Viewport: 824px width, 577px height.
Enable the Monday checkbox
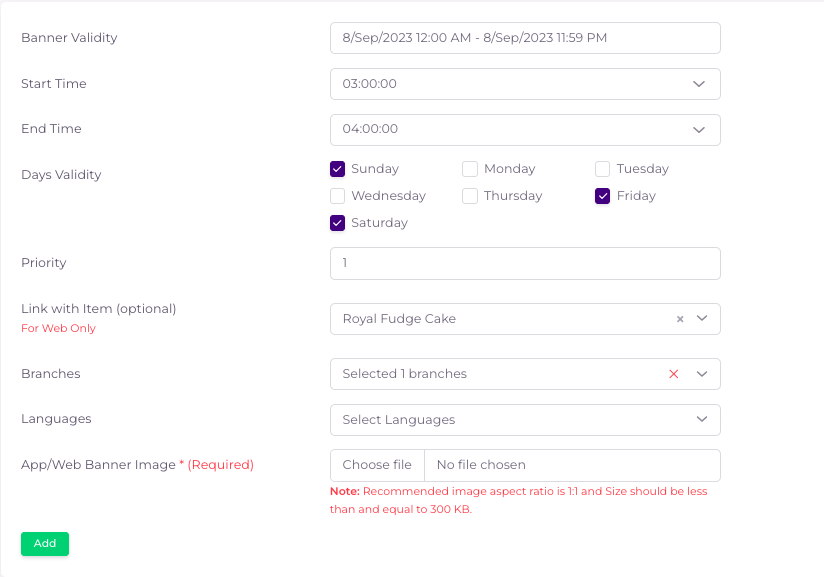(470, 169)
